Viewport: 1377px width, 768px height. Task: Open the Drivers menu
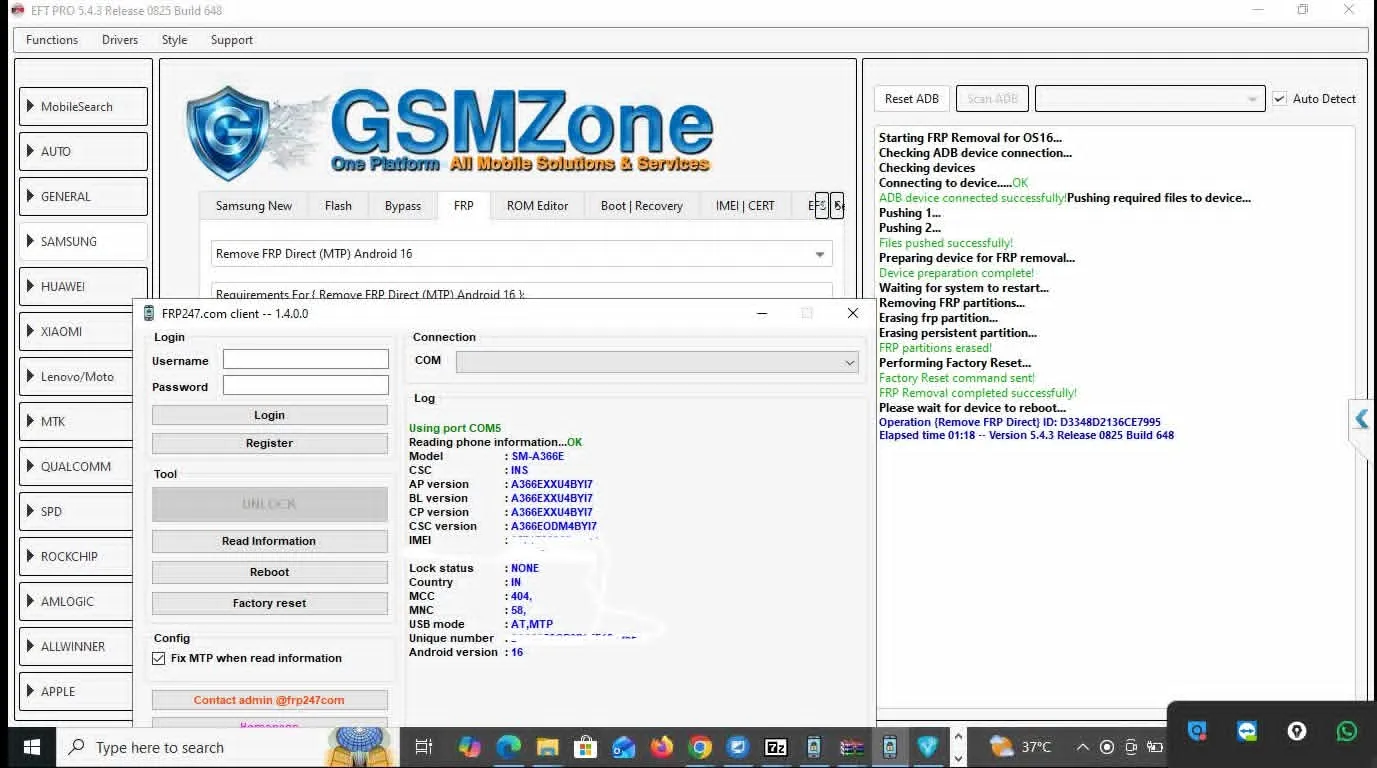click(x=120, y=40)
